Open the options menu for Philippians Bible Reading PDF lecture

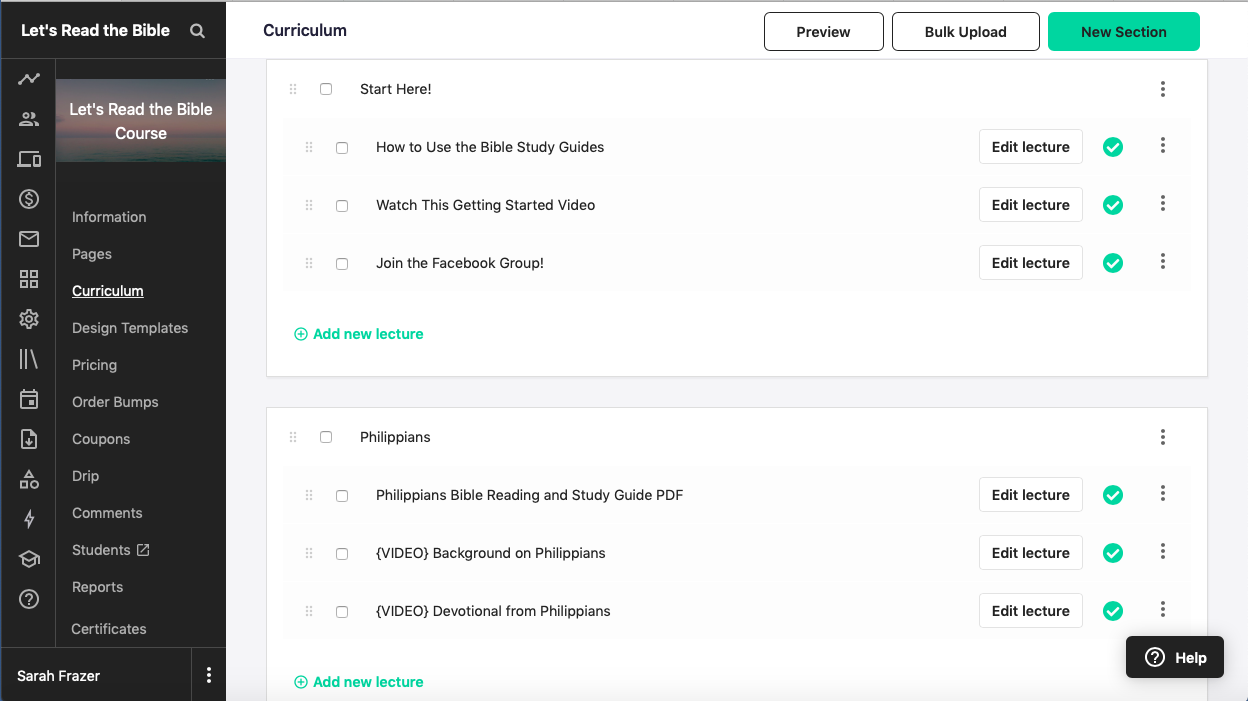[1163, 494]
